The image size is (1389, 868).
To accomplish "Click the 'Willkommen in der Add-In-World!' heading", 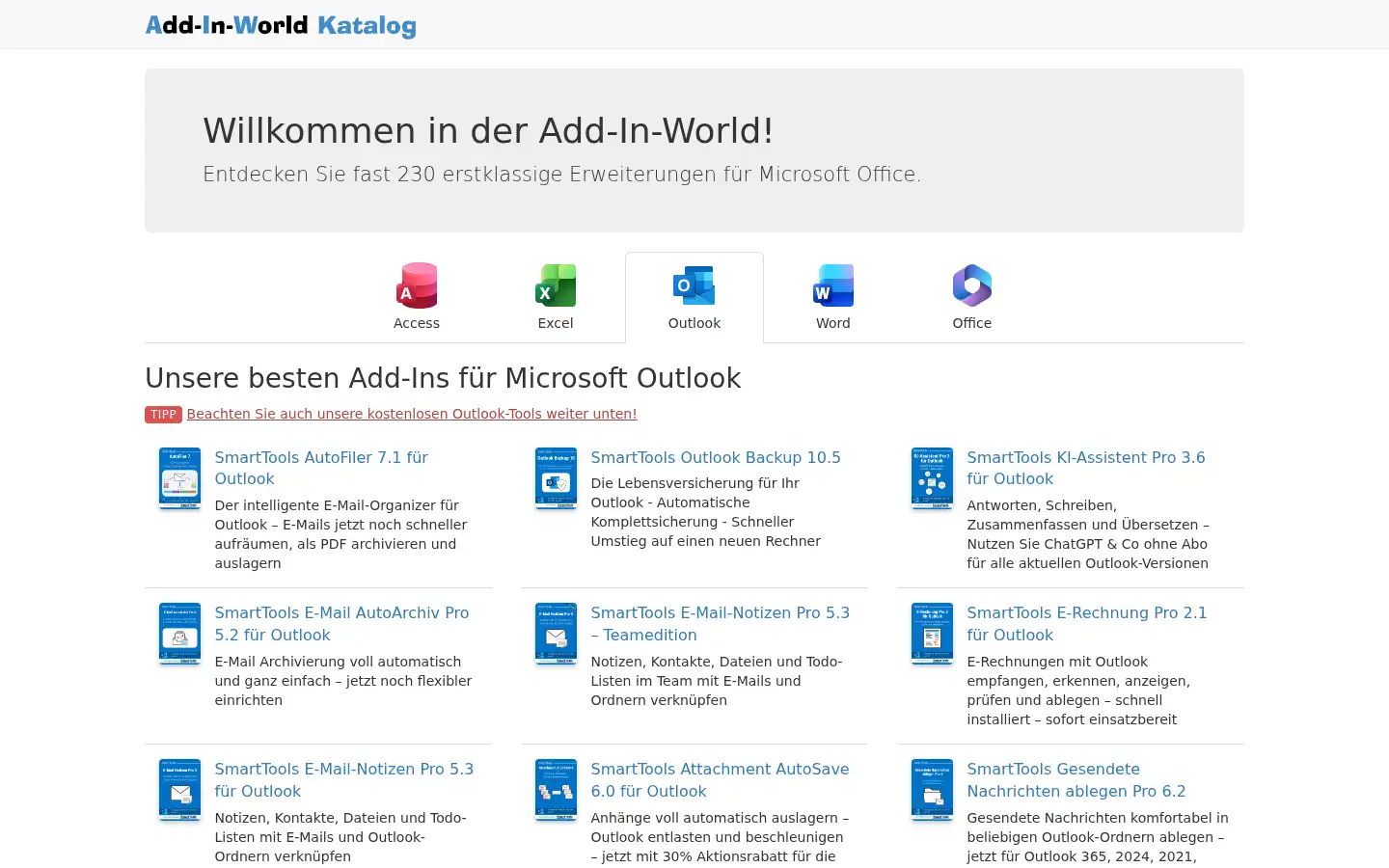I will 488,131.
